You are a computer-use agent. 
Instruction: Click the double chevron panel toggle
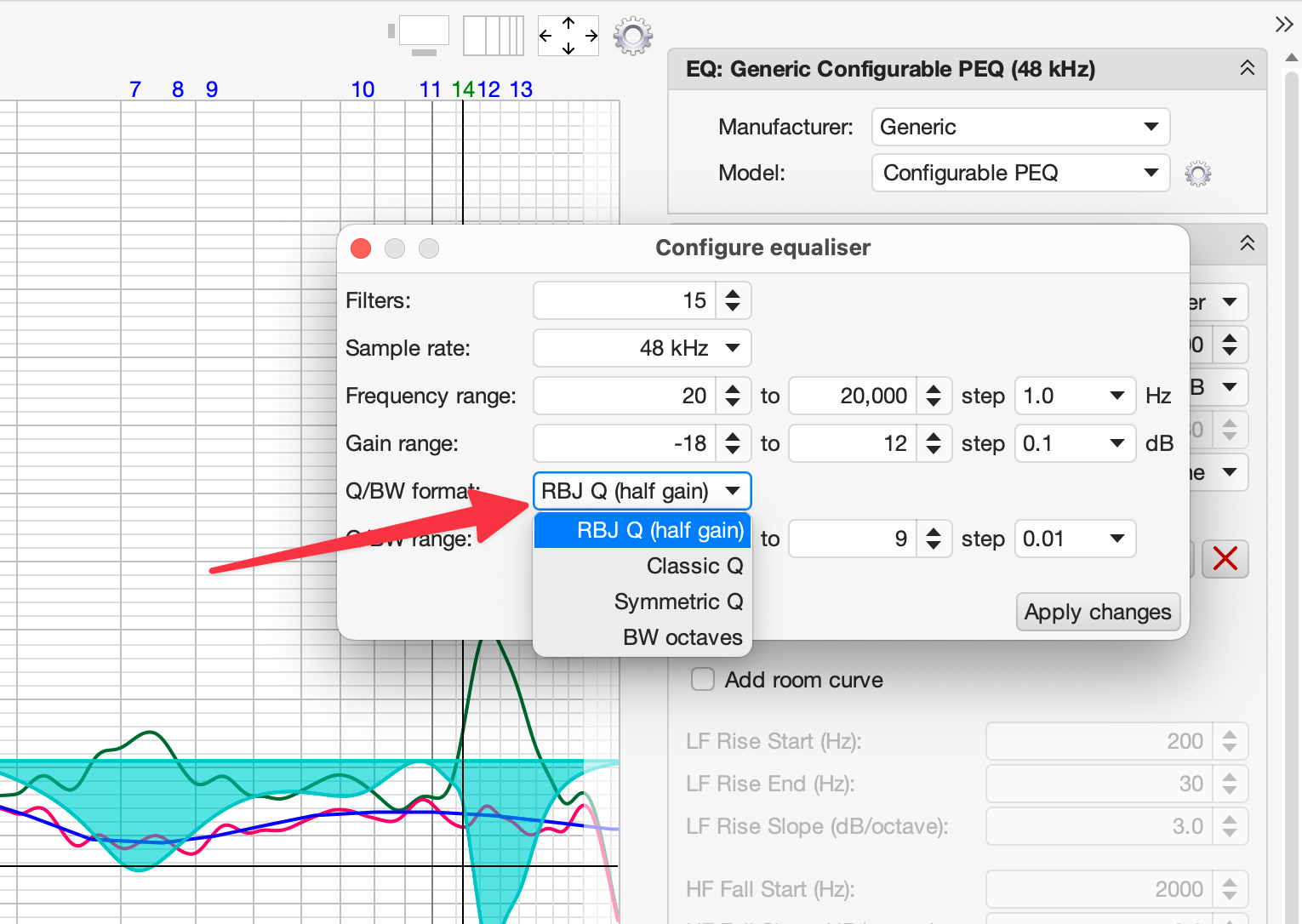click(1284, 24)
